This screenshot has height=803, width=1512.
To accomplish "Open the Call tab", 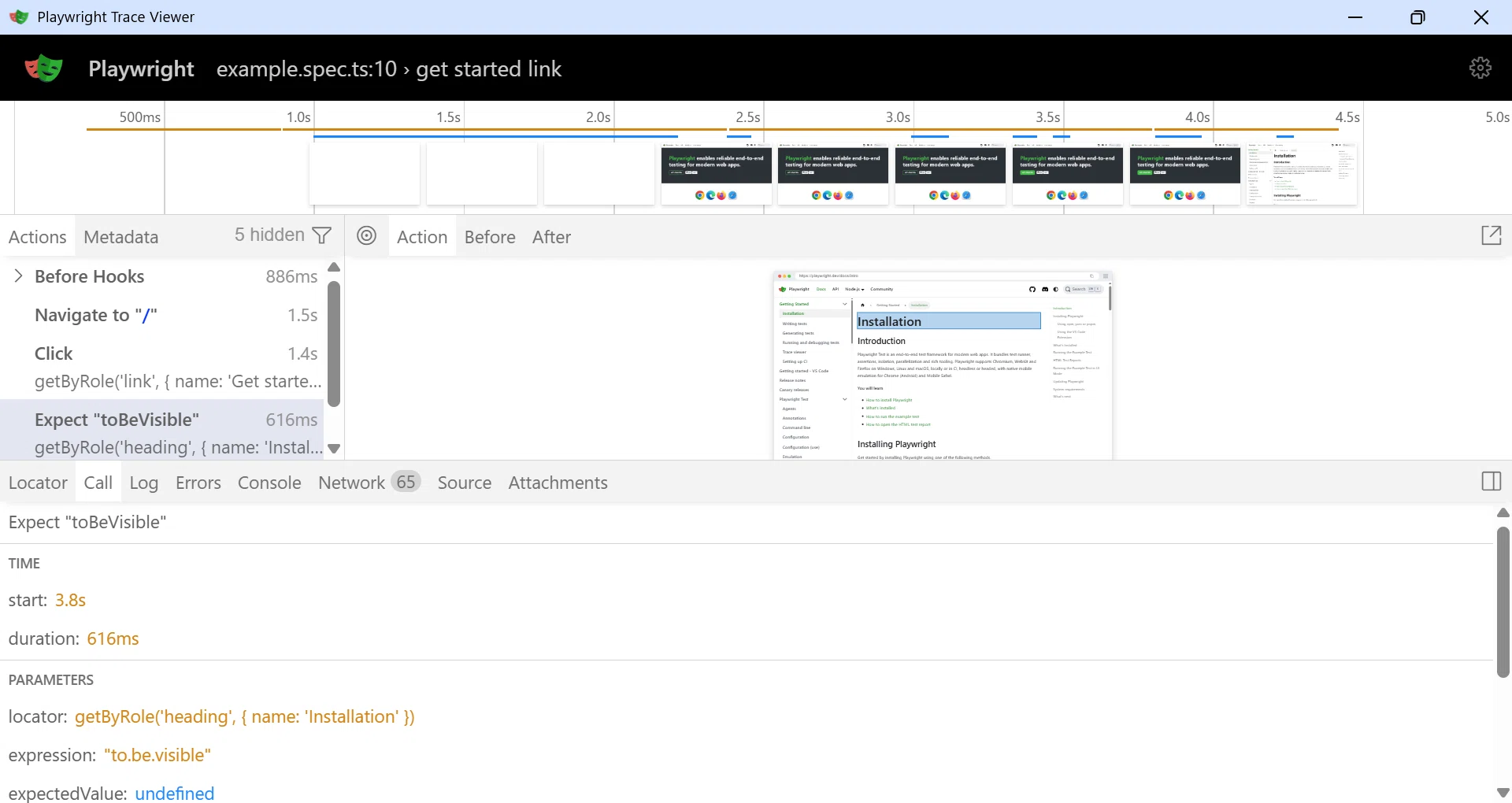I will pos(98,483).
